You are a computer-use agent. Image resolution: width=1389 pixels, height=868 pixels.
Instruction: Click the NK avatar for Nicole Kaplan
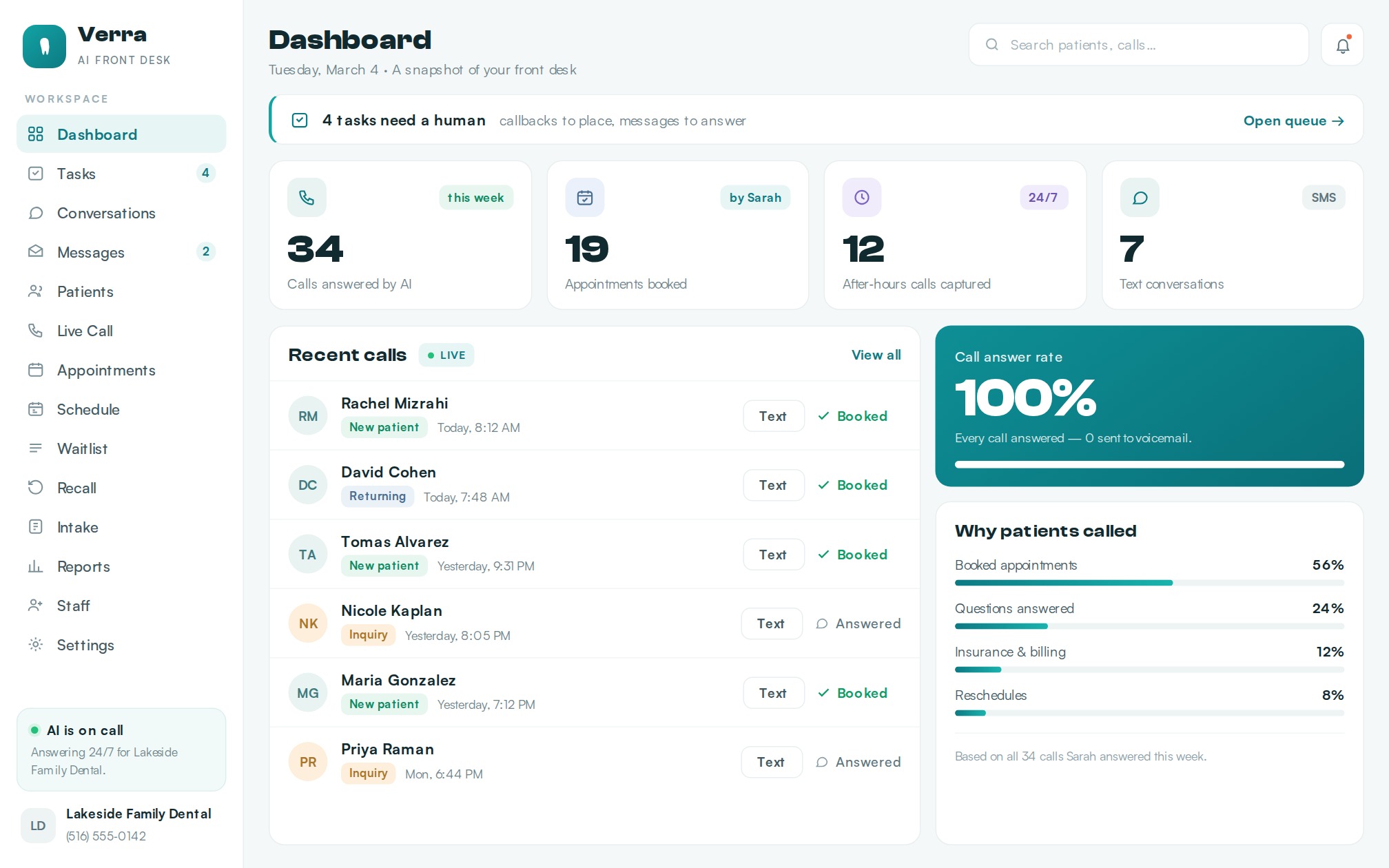(x=308, y=623)
